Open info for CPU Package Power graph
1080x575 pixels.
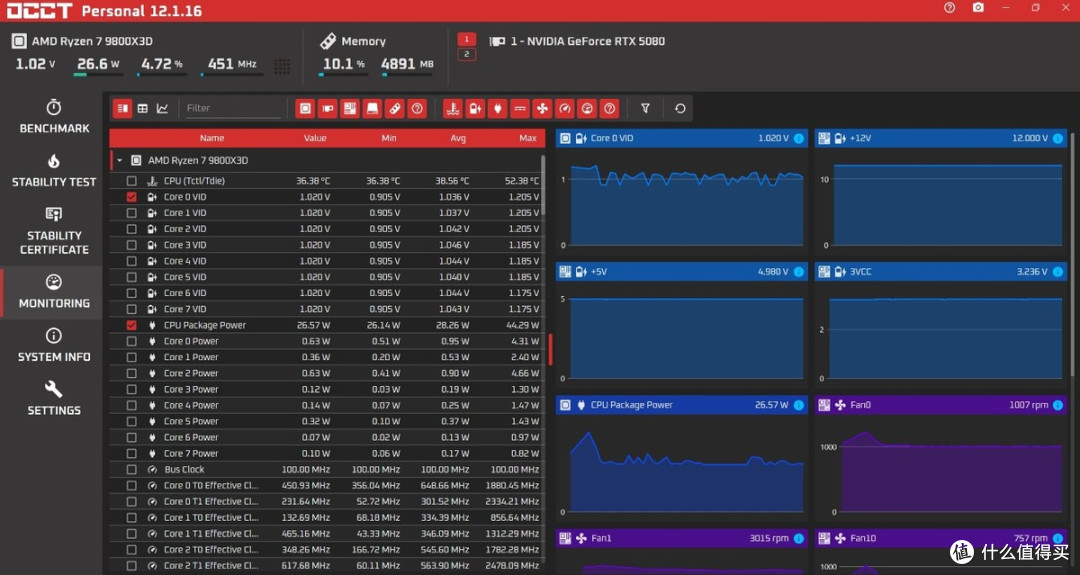[799, 405]
